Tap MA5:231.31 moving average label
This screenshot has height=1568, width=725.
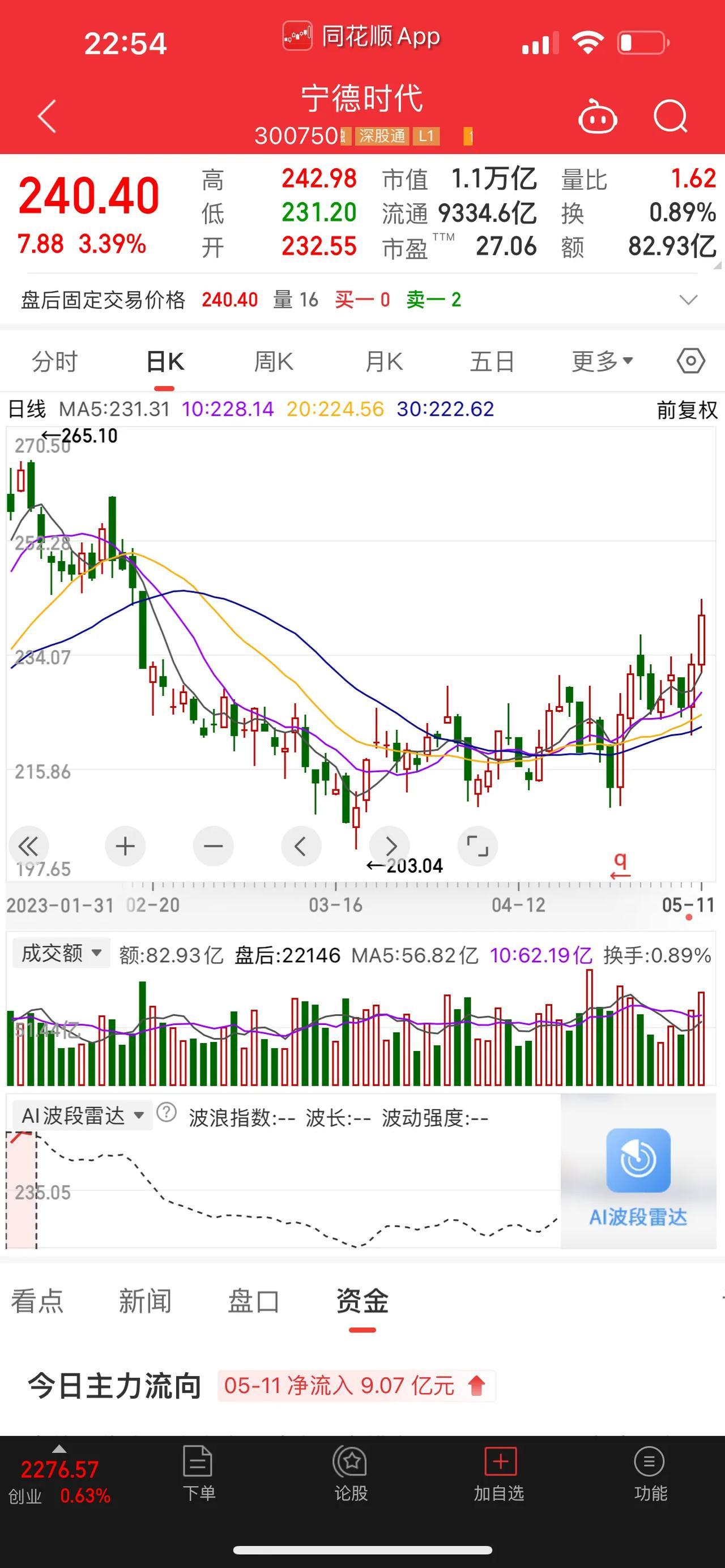tap(114, 409)
